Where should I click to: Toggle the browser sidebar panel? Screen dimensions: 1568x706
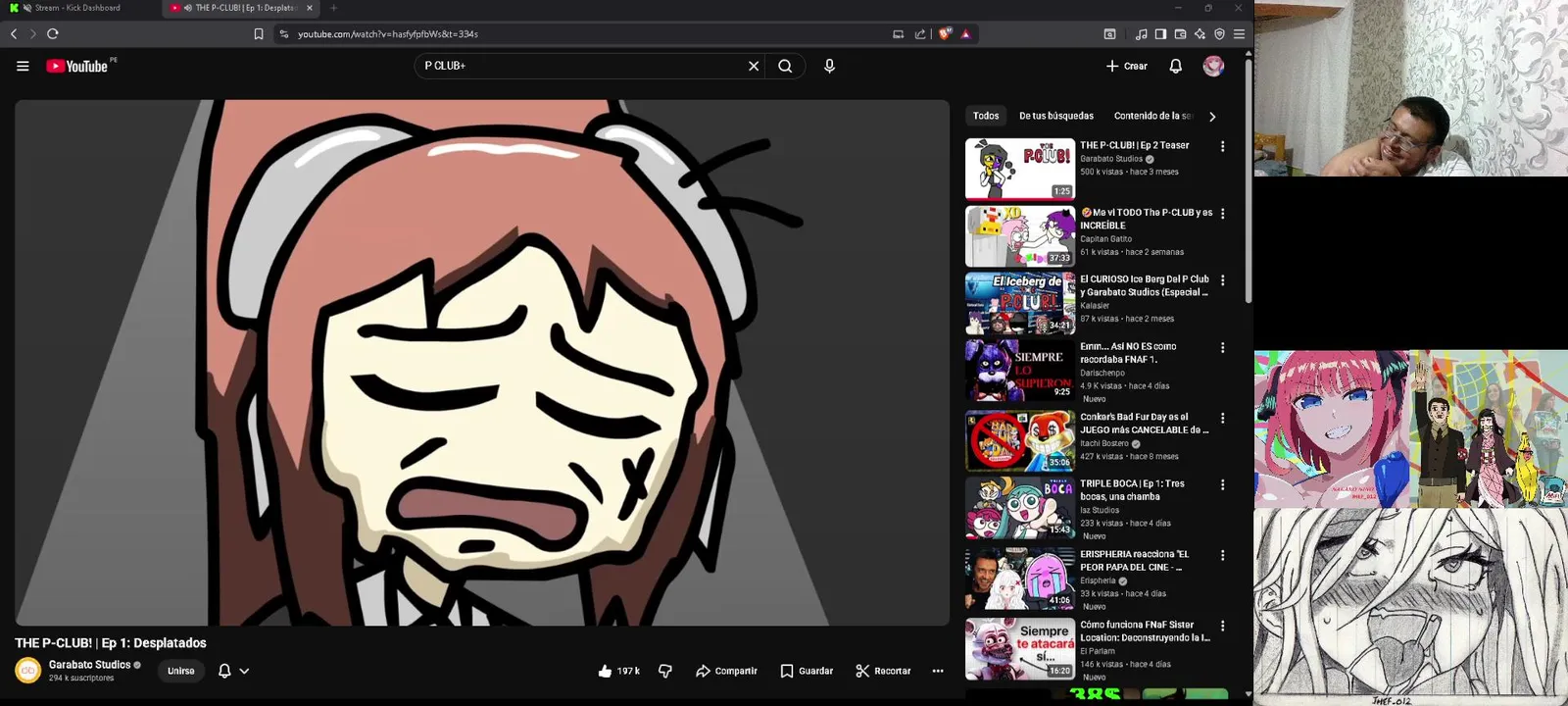pyautogui.click(x=1160, y=33)
